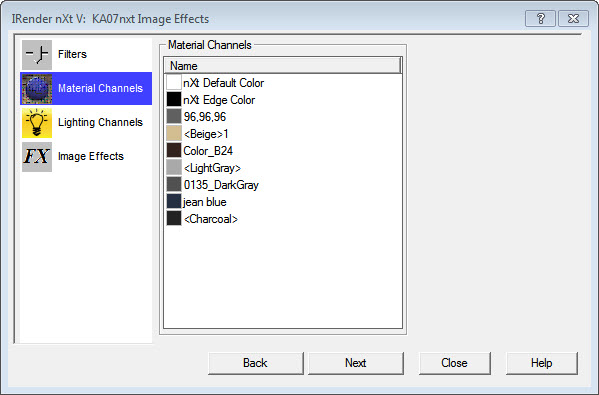
Task: Click the Image Effects FX icon
Action: tap(37, 157)
